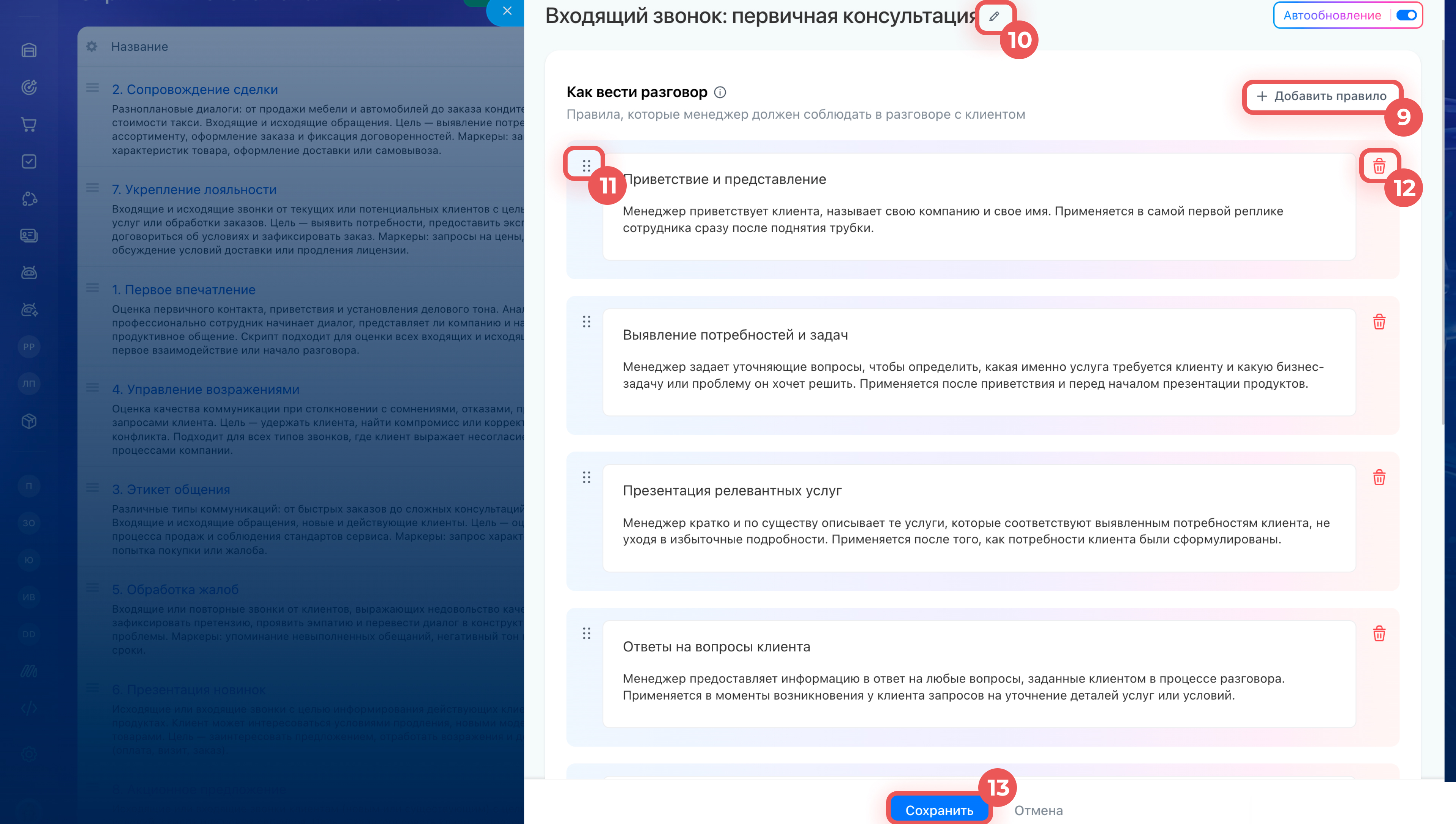Close the side panel with X
The height and width of the screenshot is (824, 1456).
tap(507, 11)
